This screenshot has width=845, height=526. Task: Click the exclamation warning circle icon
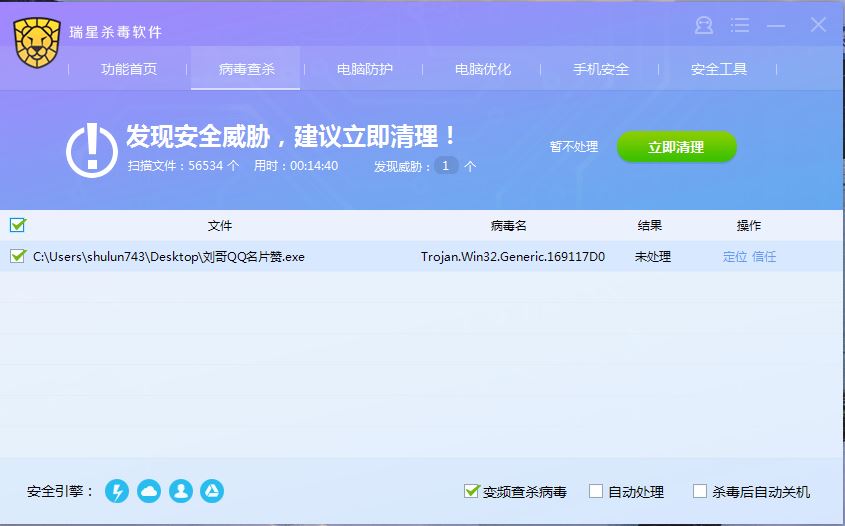(92, 150)
